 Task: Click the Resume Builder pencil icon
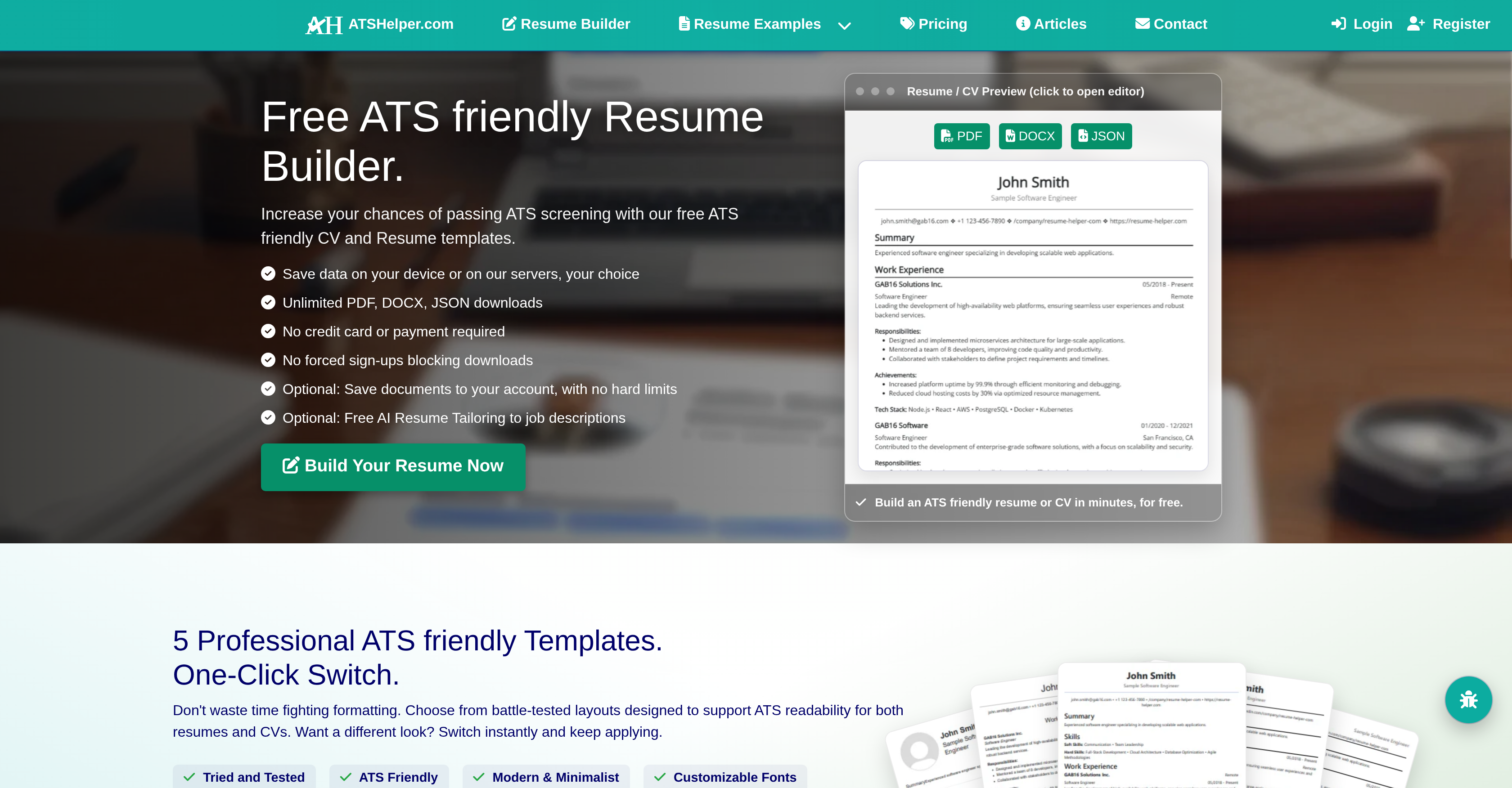(x=509, y=23)
